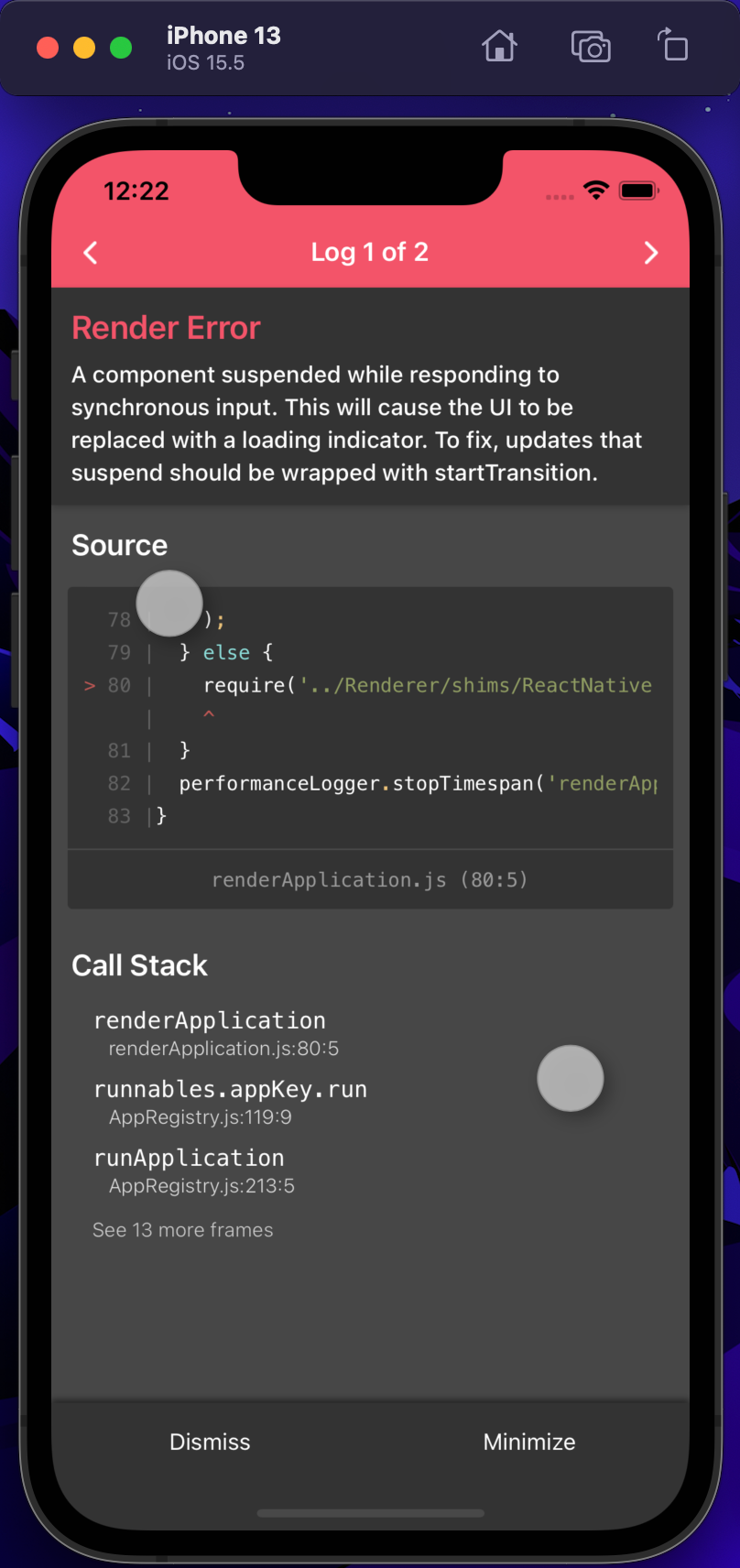Open renderApplication.js (80:5) source link
This screenshot has width=740, height=1568.
point(369,879)
